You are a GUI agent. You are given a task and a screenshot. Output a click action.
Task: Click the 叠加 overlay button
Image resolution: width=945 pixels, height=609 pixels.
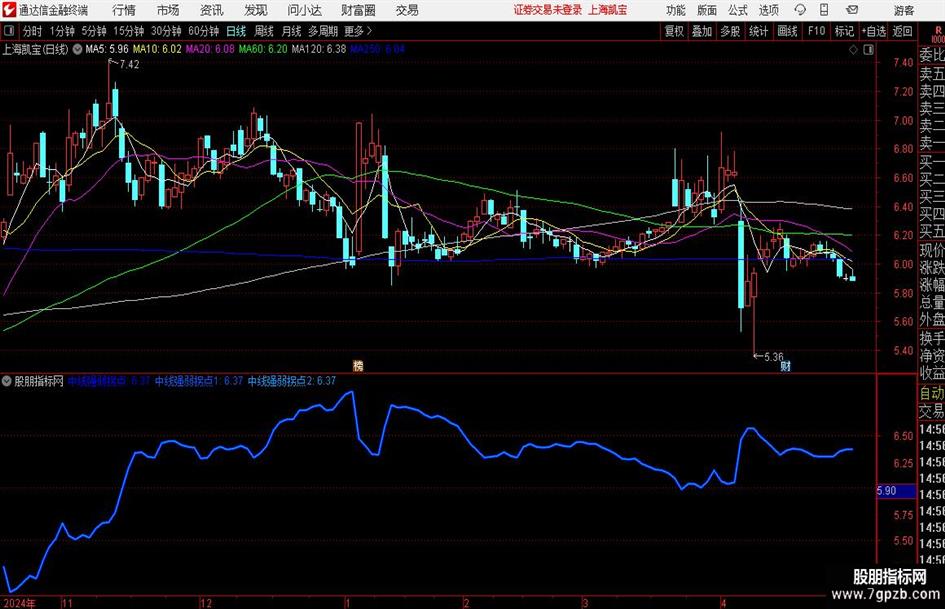coord(702,31)
